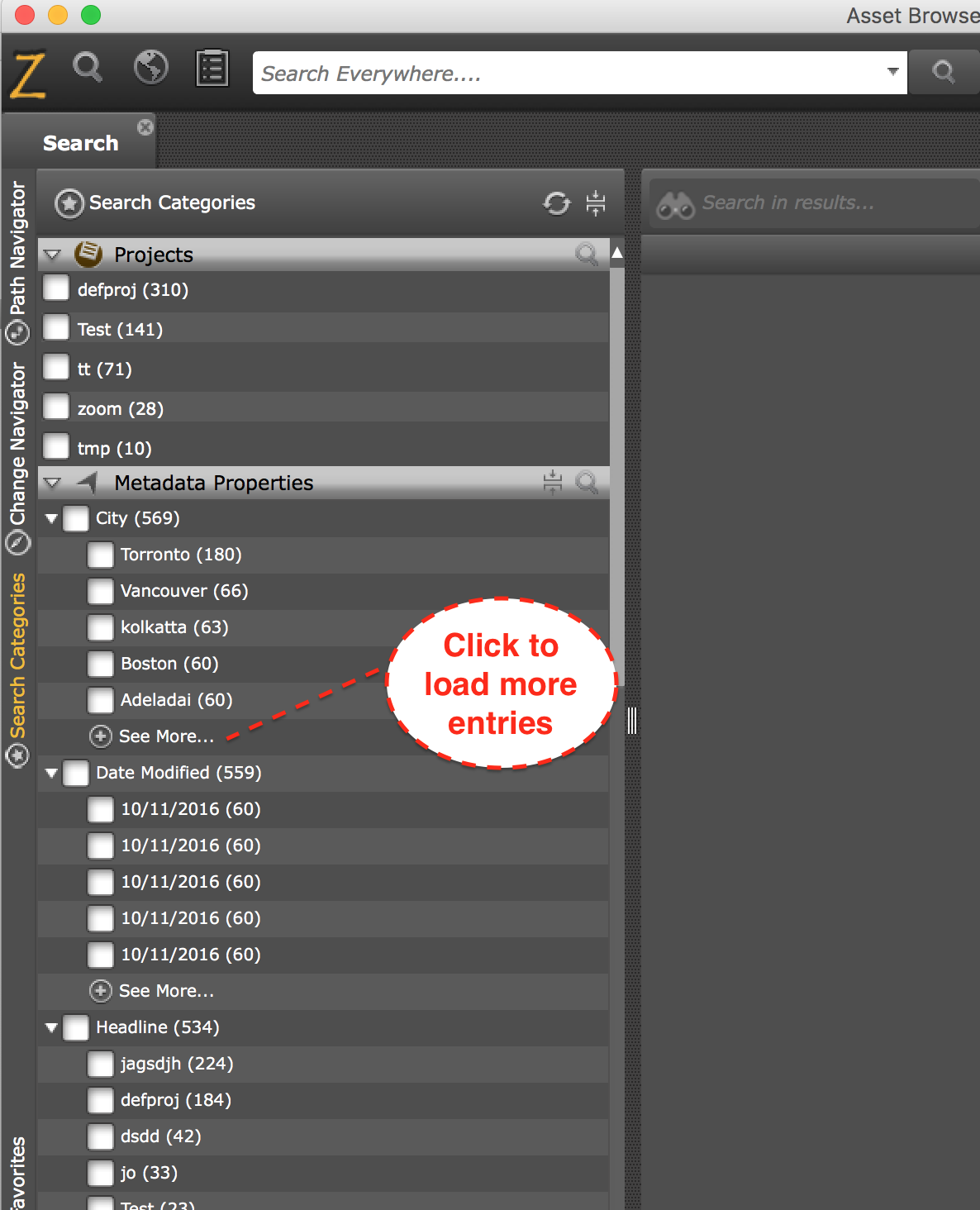980x1210 pixels.
Task: Click magnifier icon in Projects header
Action: 587,255
